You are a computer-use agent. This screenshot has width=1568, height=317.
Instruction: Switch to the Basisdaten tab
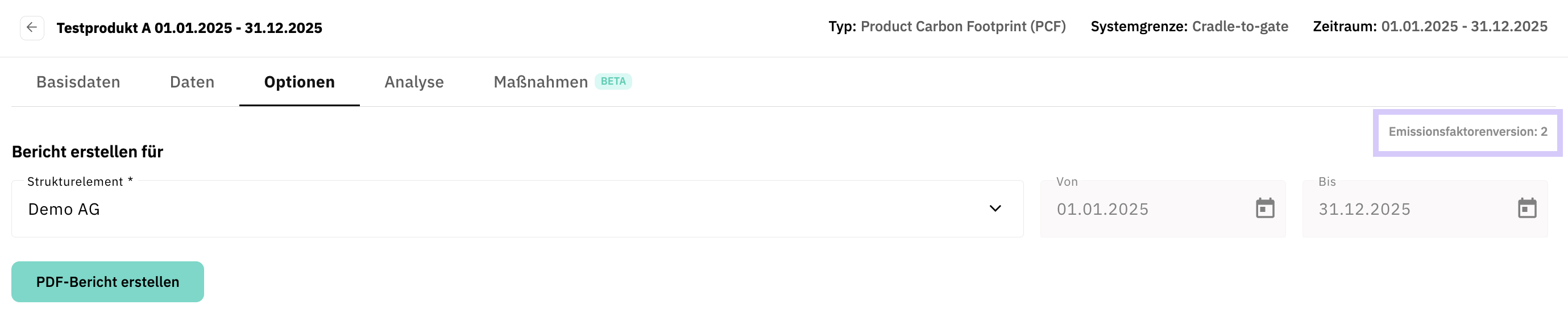[x=78, y=82]
